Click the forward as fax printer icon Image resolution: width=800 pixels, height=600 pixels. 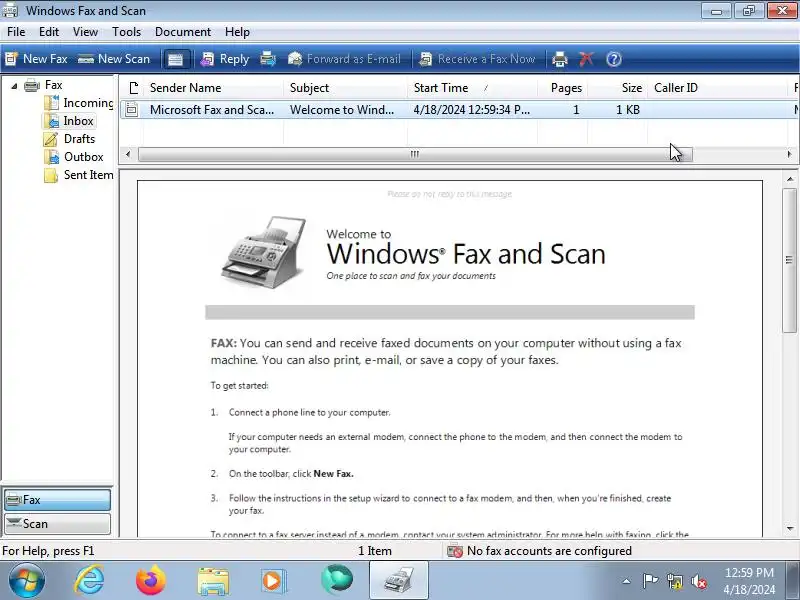268,59
